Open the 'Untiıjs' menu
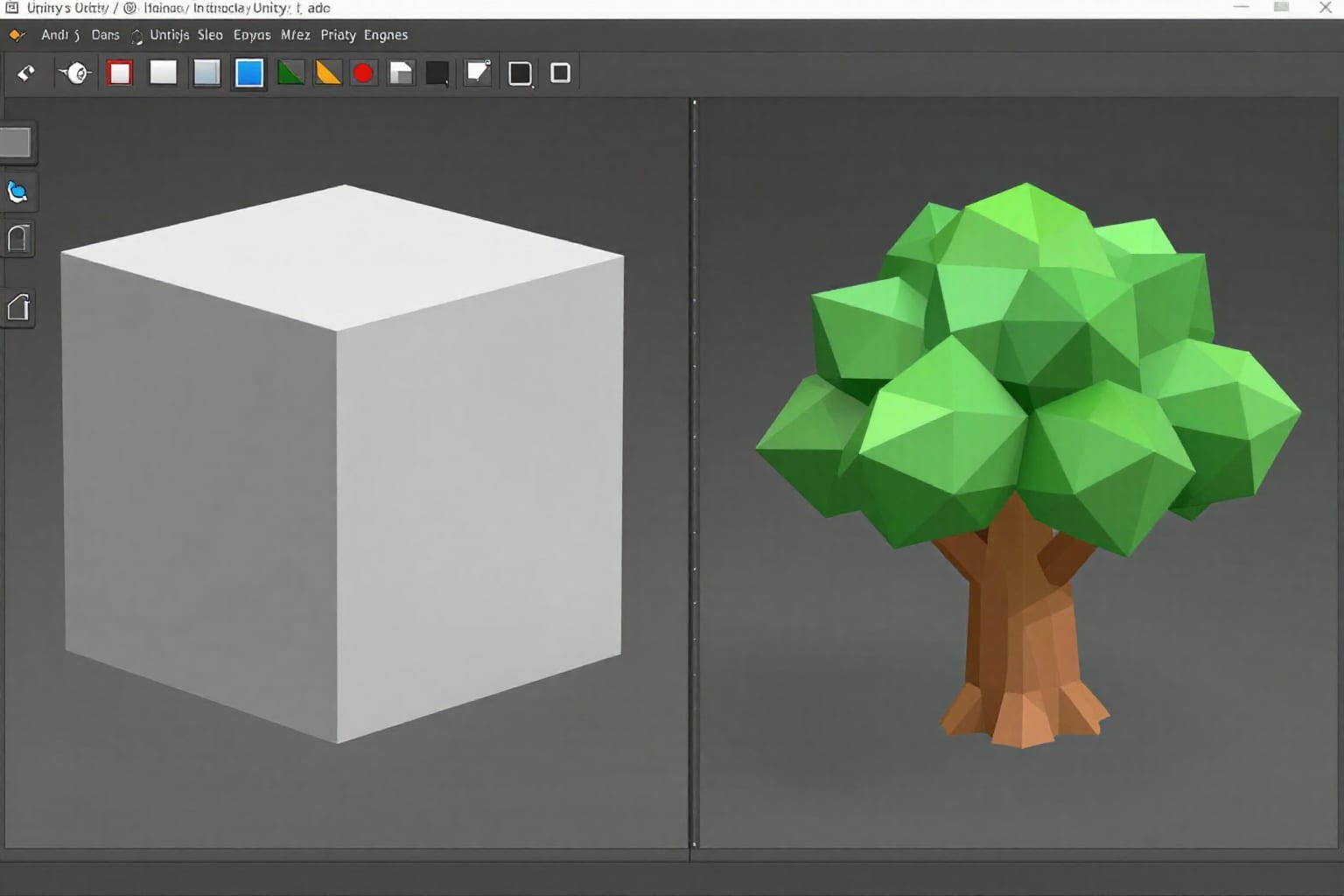 point(169,35)
